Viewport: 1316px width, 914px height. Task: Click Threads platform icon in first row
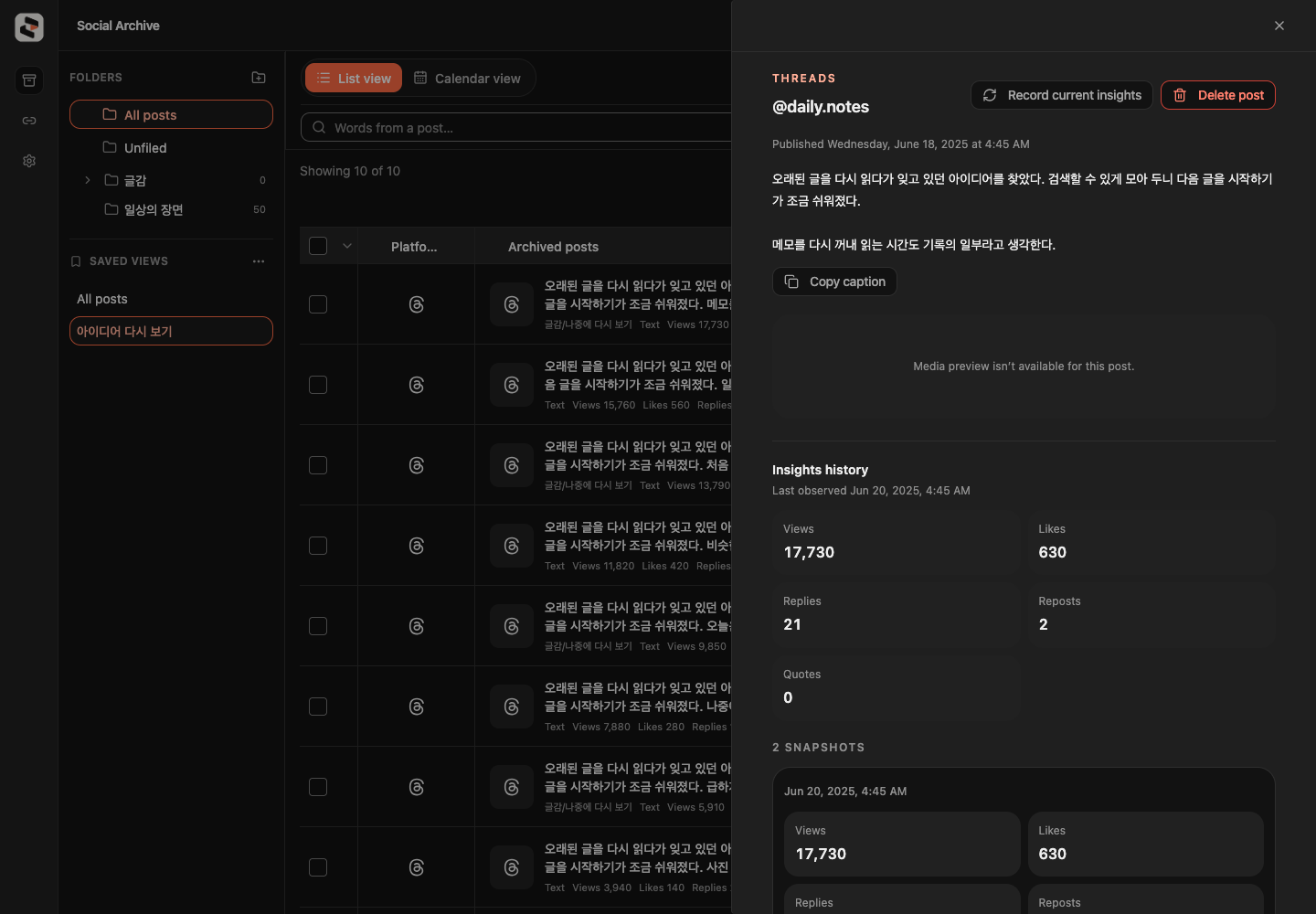coord(417,304)
